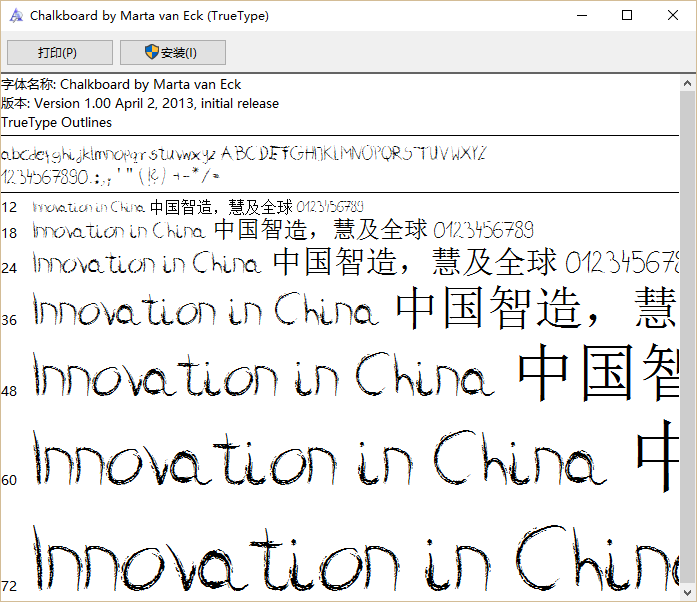Close the font preview window
697x602 pixels.
[x=673, y=16]
